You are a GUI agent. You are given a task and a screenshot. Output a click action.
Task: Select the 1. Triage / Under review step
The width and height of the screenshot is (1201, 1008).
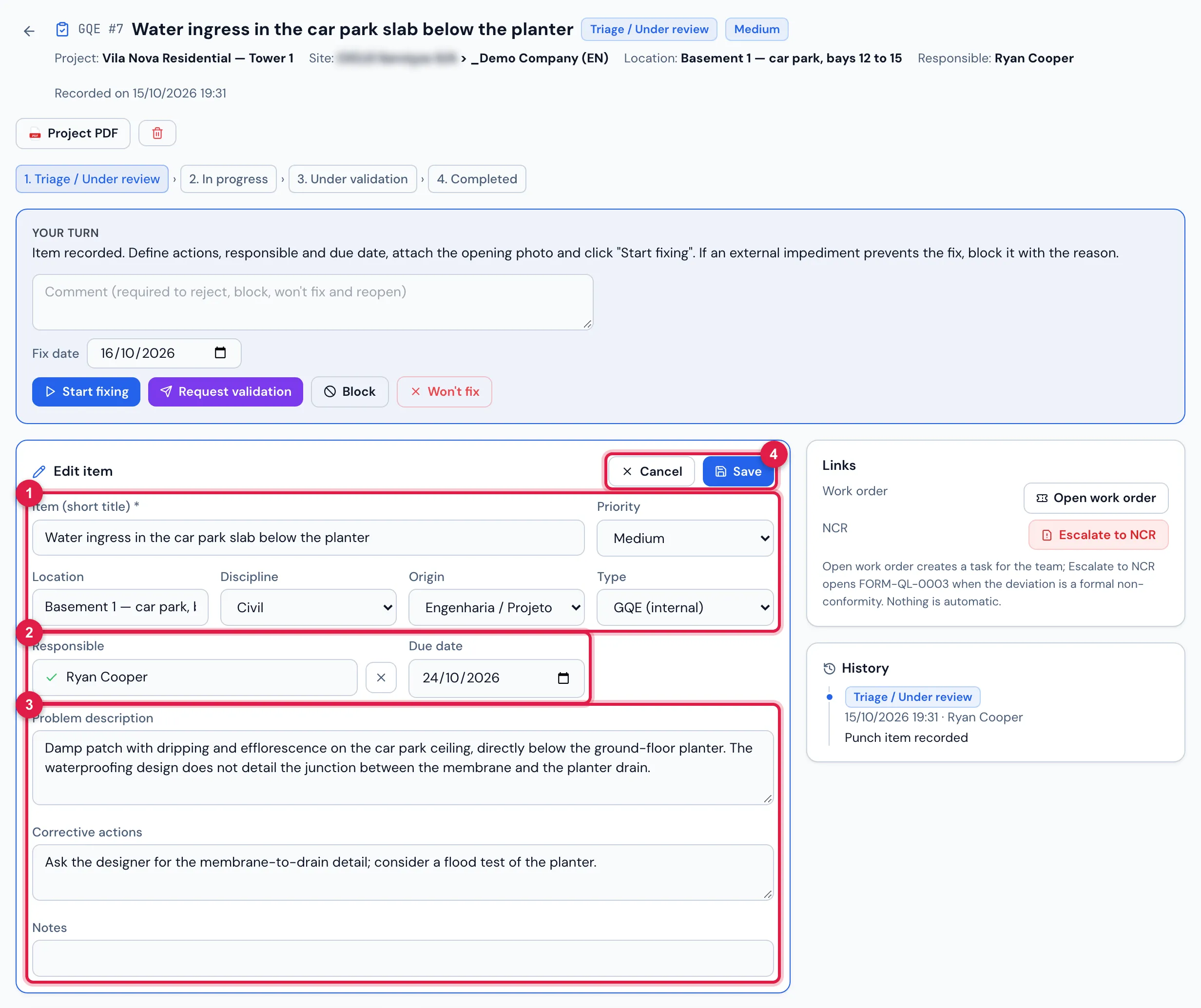pos(92,179)
